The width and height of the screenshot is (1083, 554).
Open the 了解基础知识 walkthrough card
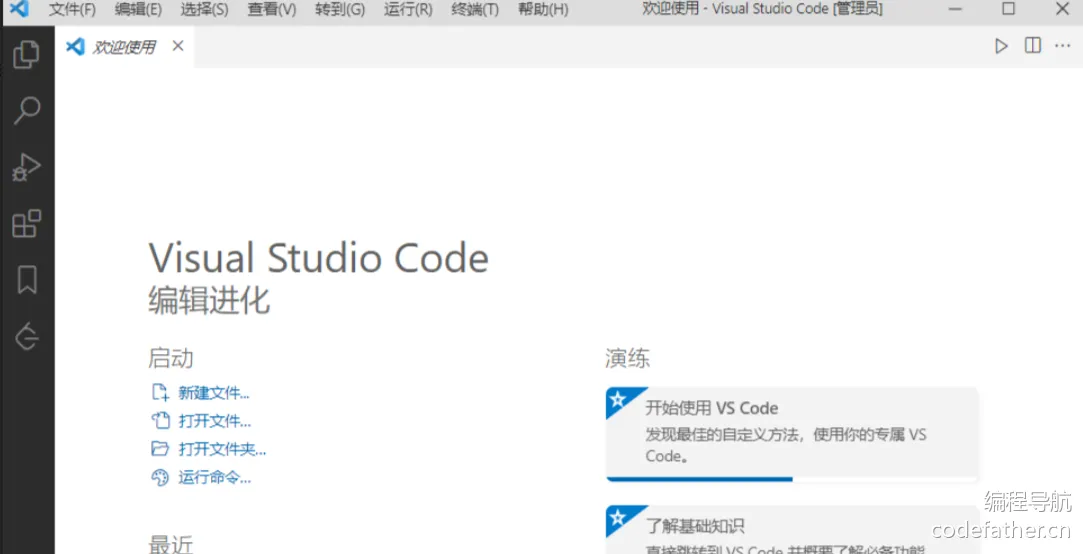[x=792, y=530]
